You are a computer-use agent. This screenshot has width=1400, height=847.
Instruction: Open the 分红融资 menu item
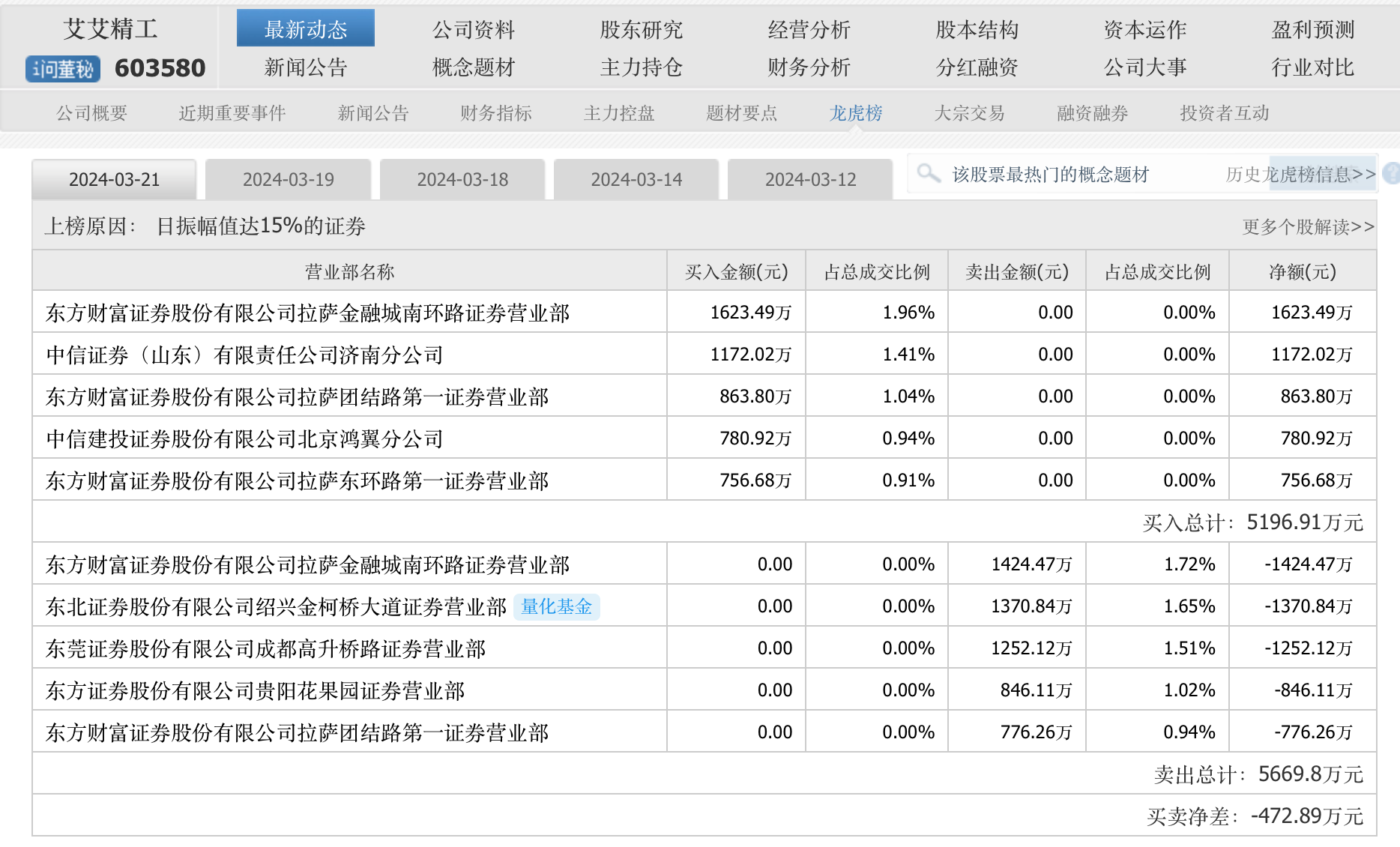977,67
